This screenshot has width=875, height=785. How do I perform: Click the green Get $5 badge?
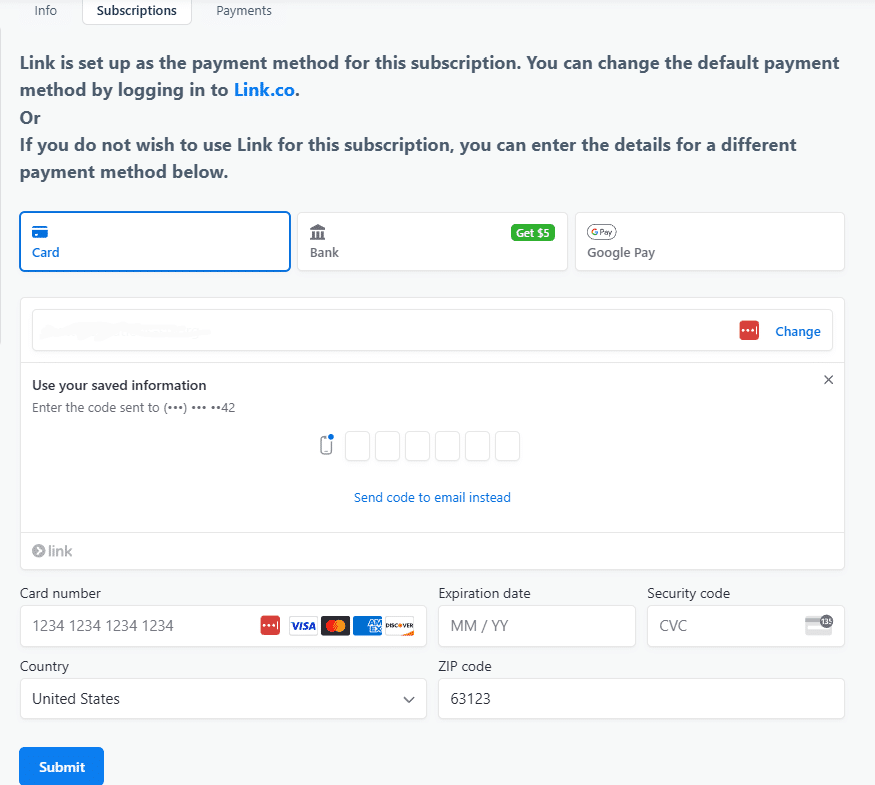coord(532,232)
